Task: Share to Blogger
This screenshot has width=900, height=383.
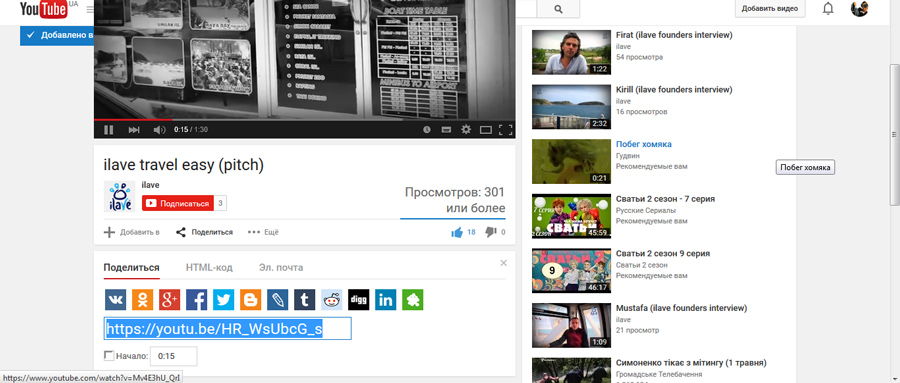Action: click(x=250, y=300)
